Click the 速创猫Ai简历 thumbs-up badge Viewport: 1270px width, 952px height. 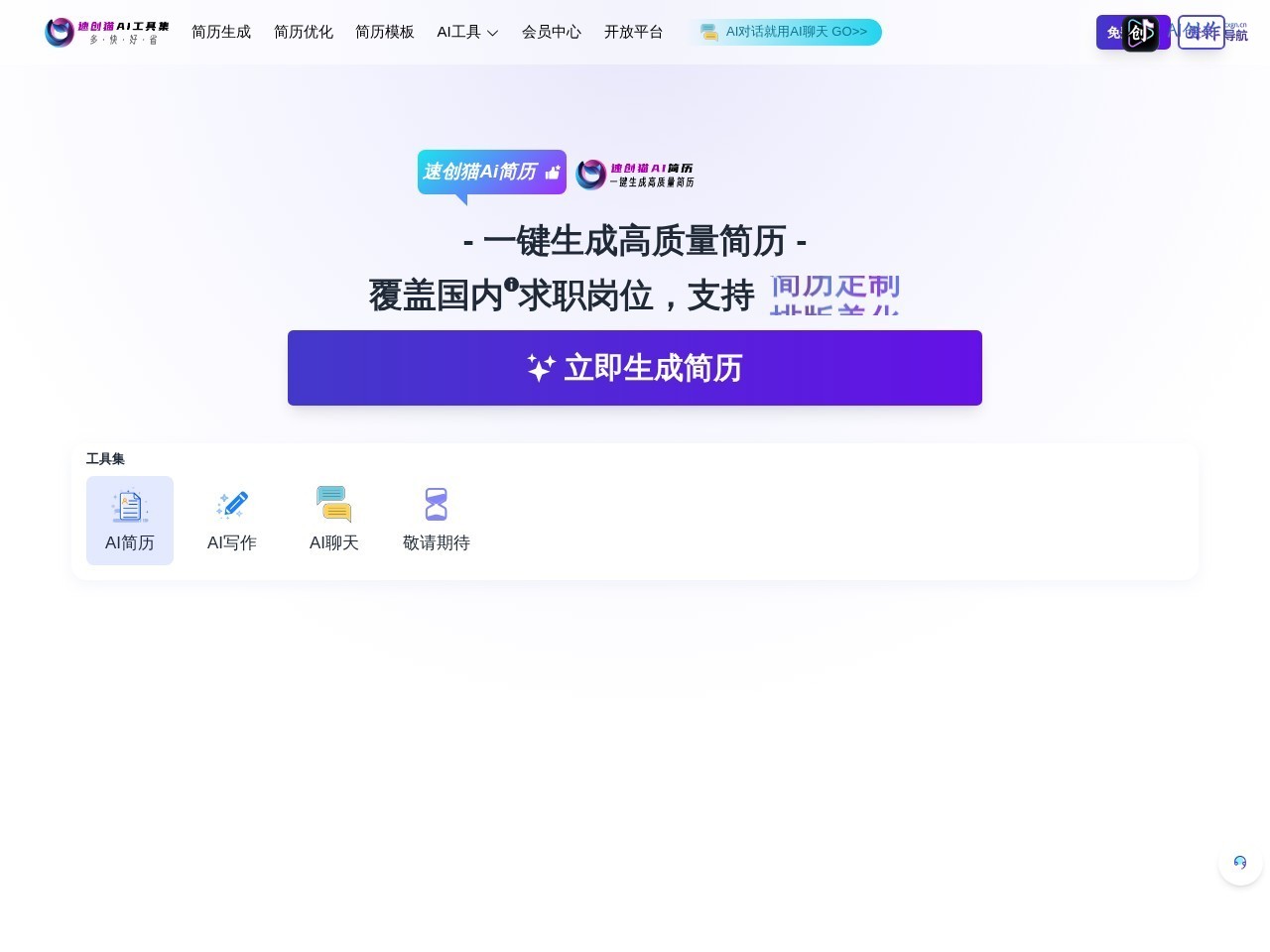click(492, 173)
